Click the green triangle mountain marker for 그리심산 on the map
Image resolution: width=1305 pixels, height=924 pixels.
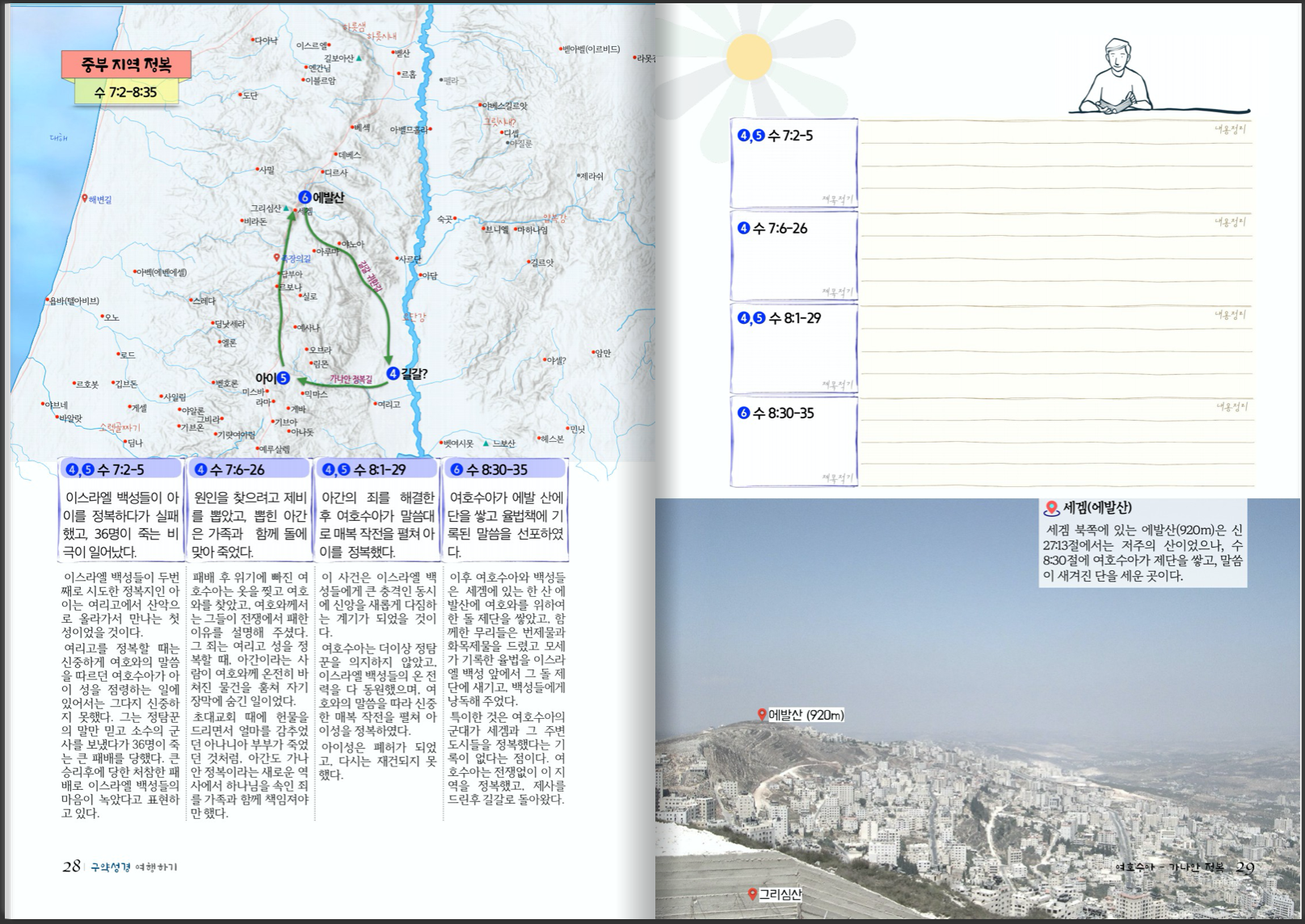point(286,208)
